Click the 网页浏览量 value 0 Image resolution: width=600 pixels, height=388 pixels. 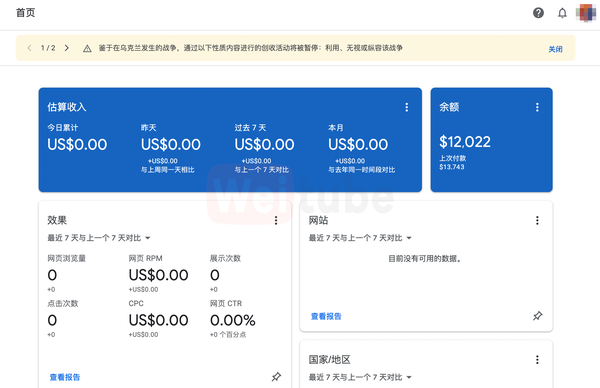pyautogui.click(x=52, y=275)
